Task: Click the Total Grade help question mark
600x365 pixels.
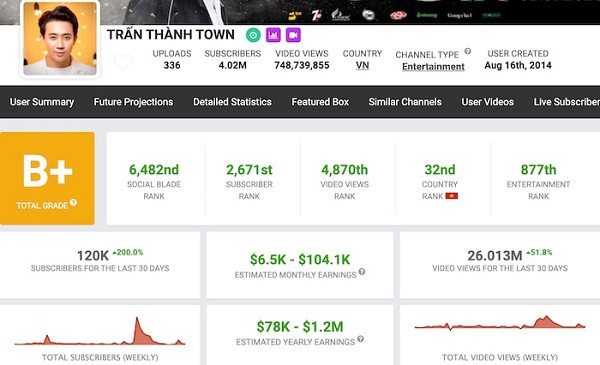Action: 73,202
